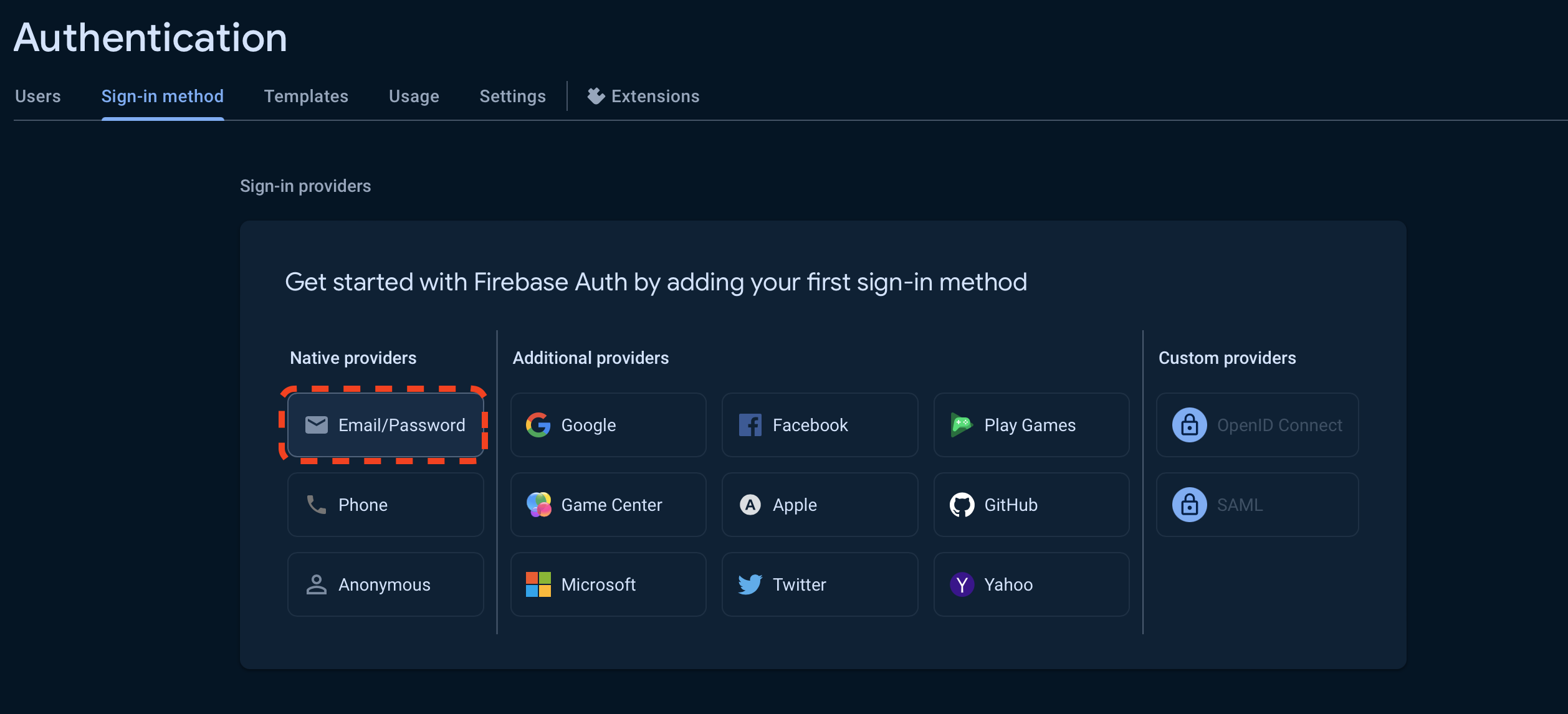Choose the Apple sign-in provider
The image size is (1568, 714).
820,505
